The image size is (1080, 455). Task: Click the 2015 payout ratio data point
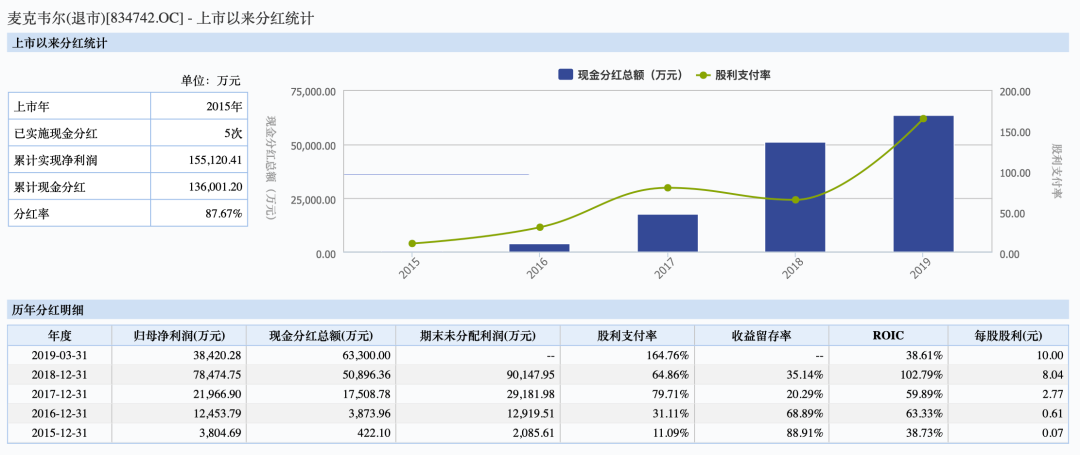click(412, 244)
